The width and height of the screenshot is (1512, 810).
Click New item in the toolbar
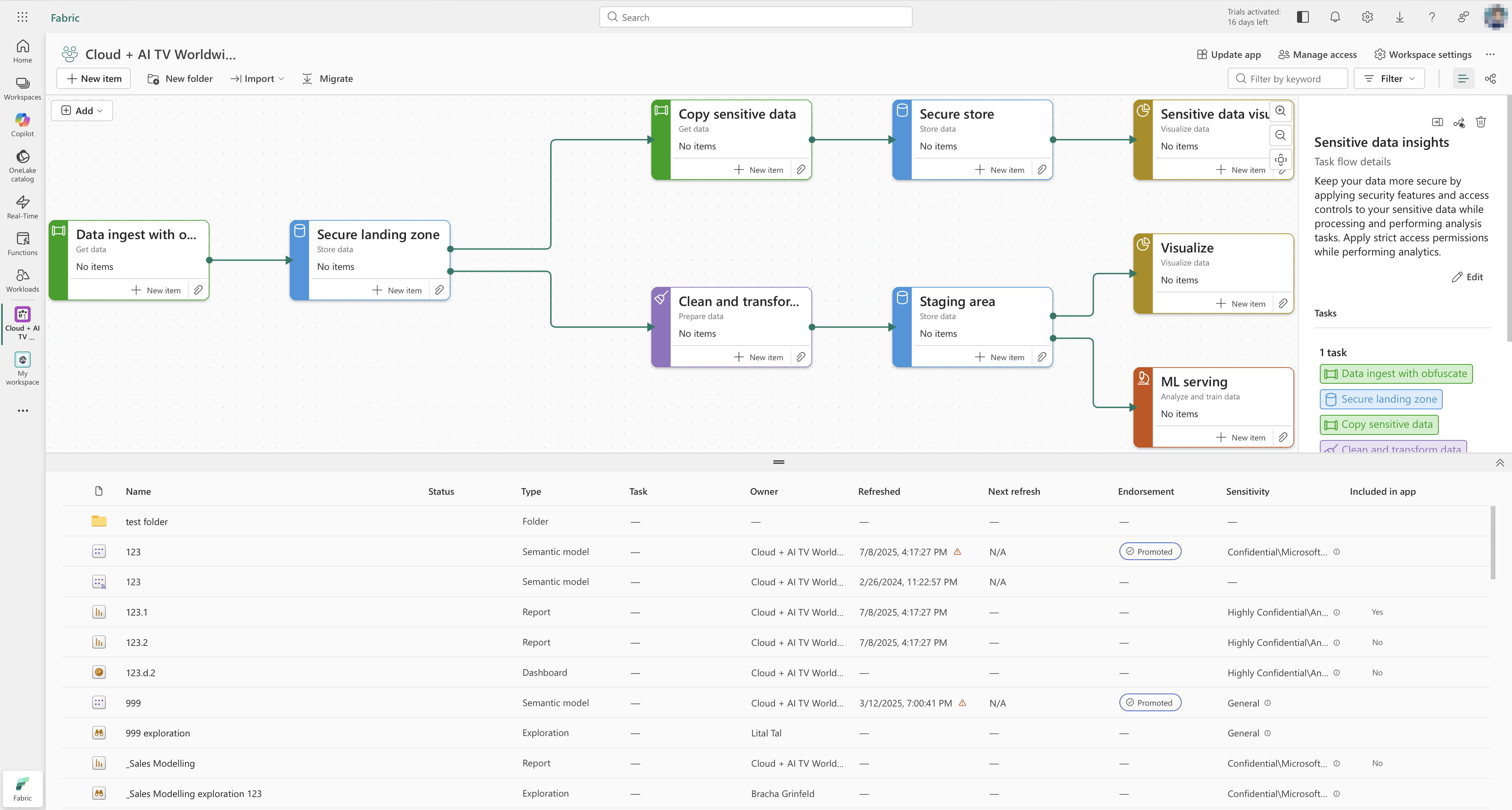coord(94,79)
